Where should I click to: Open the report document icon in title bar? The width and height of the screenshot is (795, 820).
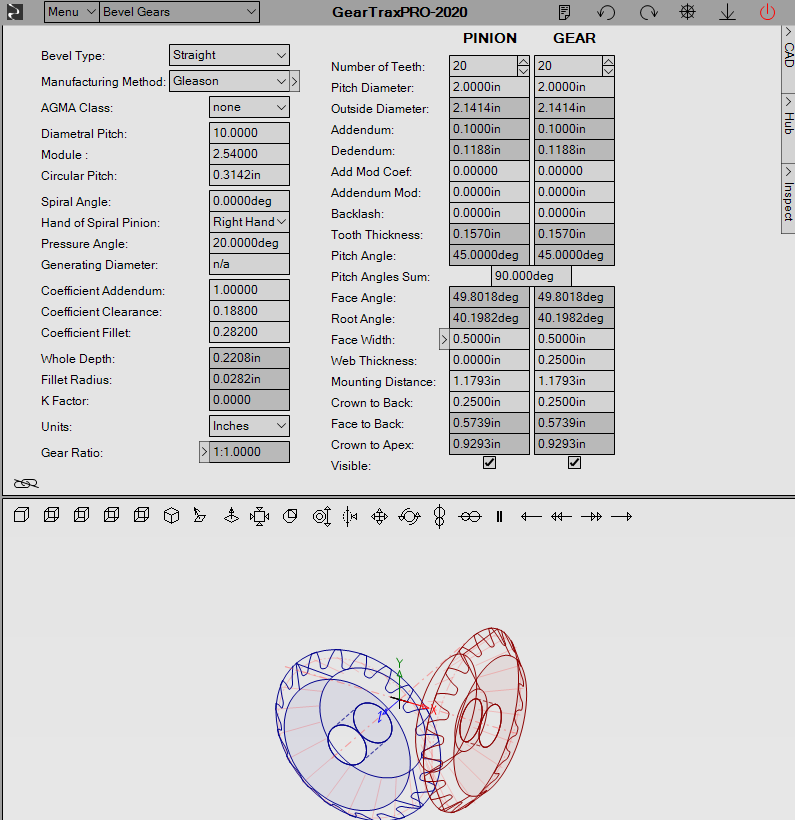click(x=564, y=12)
